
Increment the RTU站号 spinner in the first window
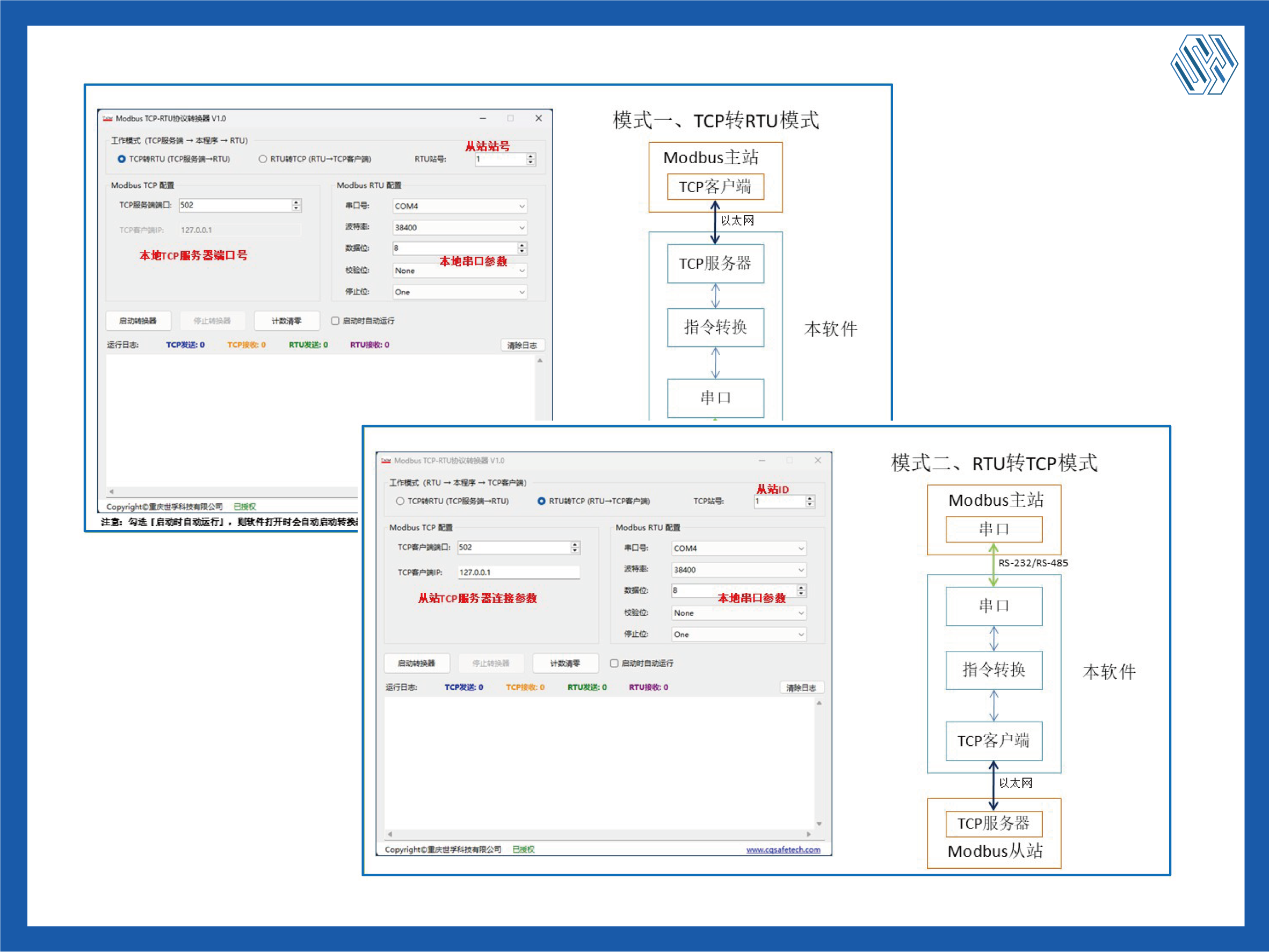(x=531, y=156)
